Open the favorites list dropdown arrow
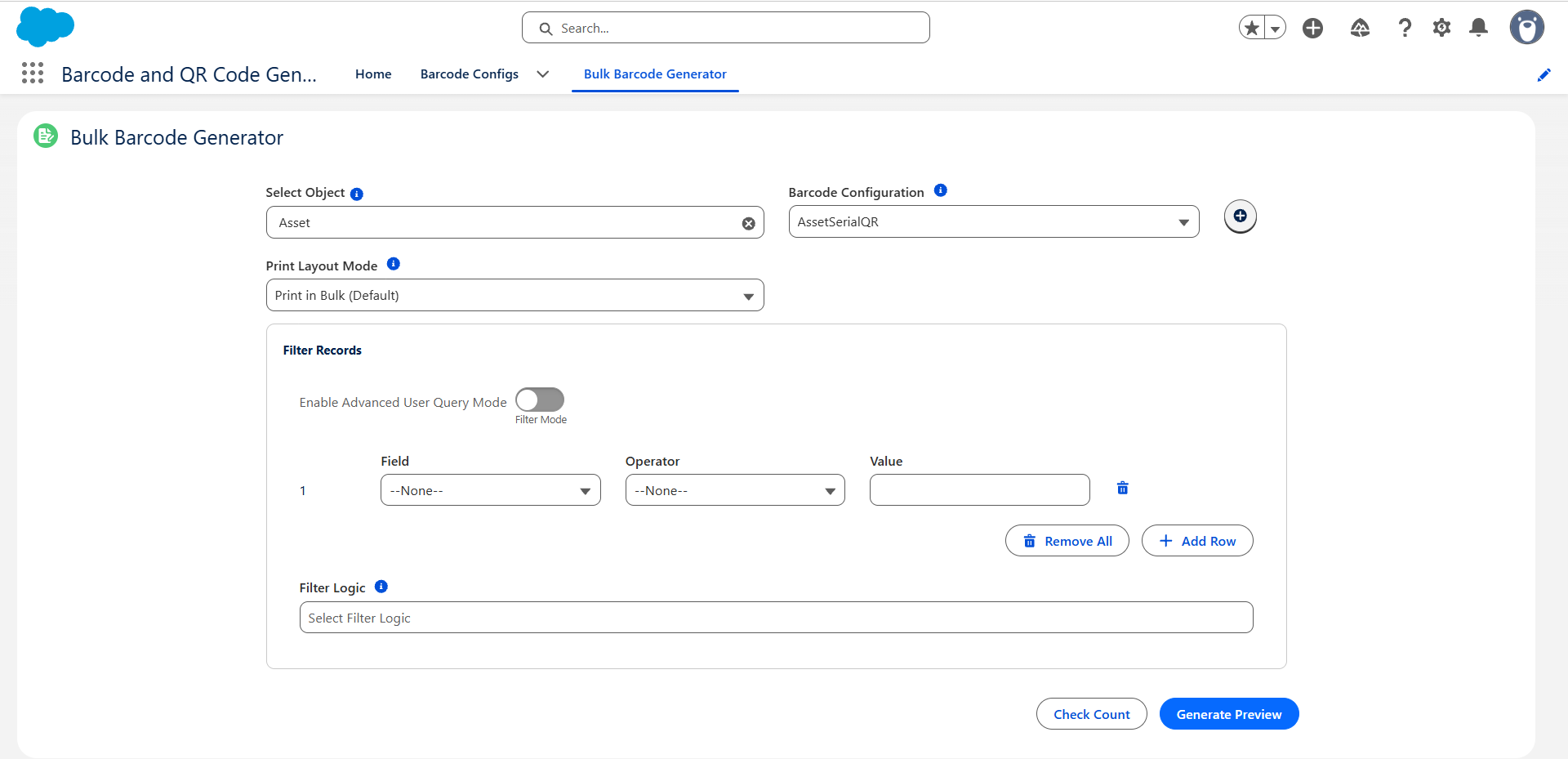The height and width of the screenshot is (759, 1568). coord(1275,28)
